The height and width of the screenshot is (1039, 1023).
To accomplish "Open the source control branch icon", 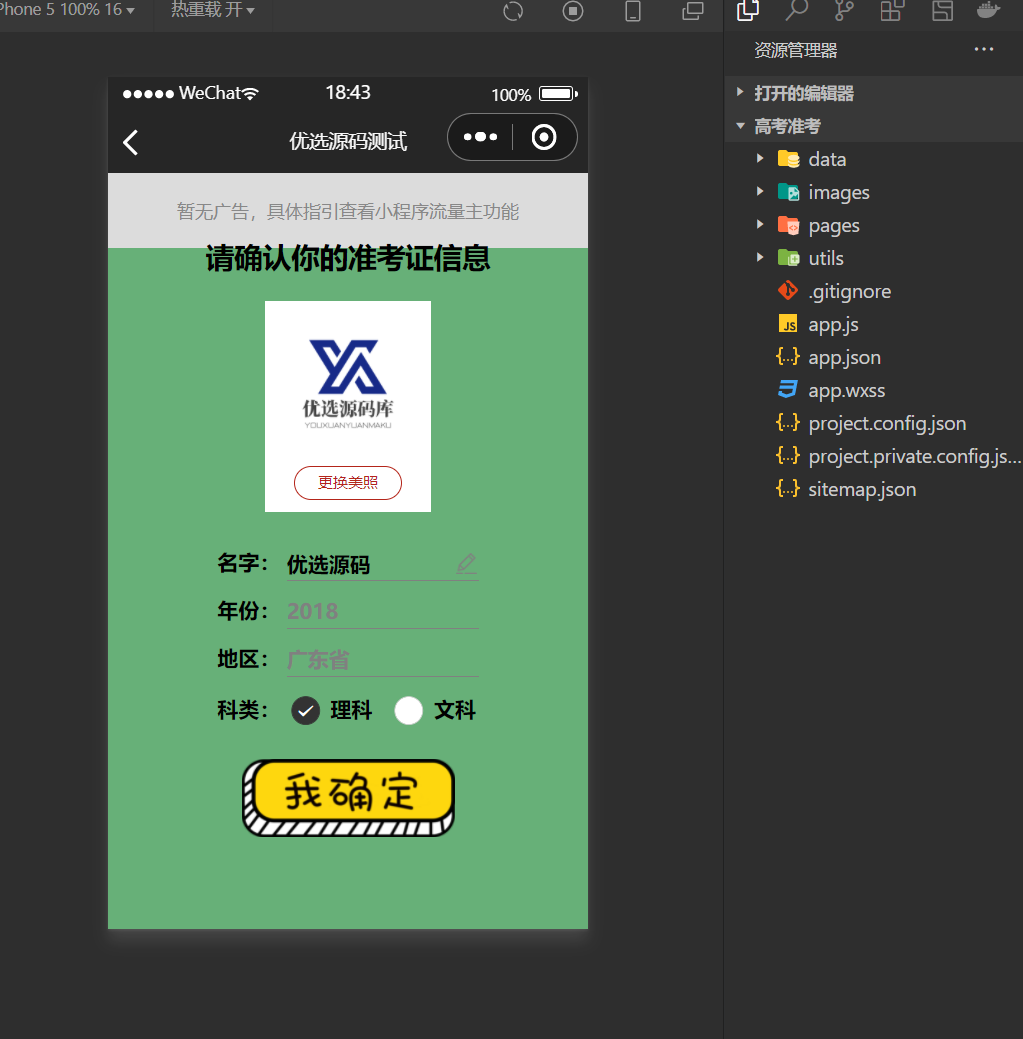I will (843, 11).
